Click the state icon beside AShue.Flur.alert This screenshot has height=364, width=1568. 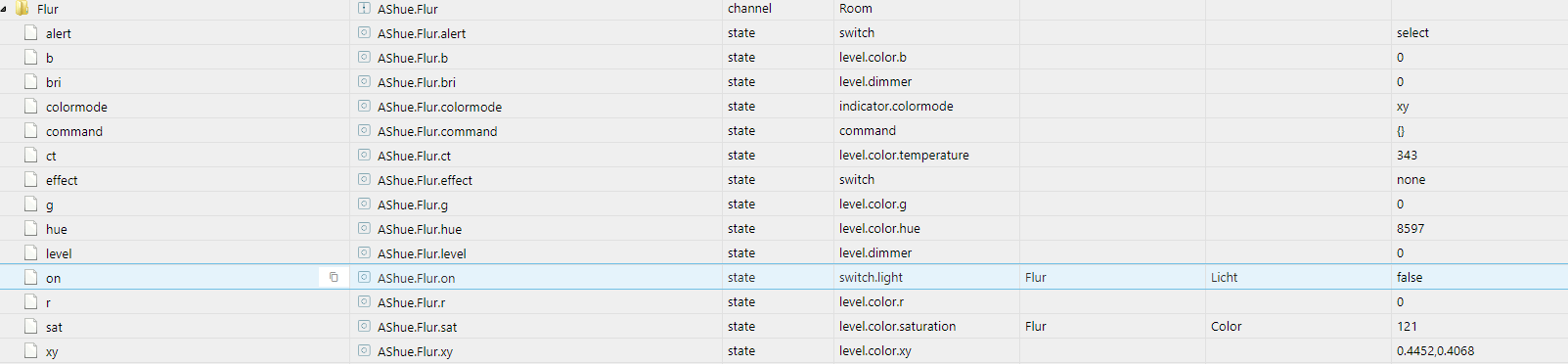(x=364, y=32)
